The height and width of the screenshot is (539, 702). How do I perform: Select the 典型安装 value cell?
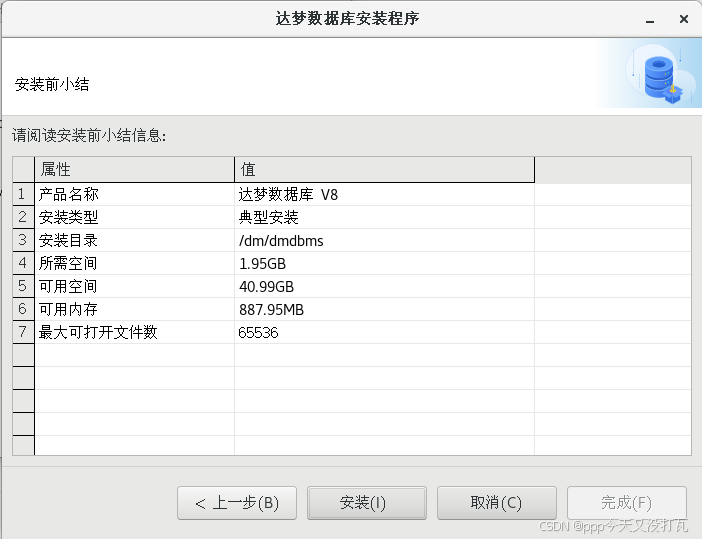[385, 217]
